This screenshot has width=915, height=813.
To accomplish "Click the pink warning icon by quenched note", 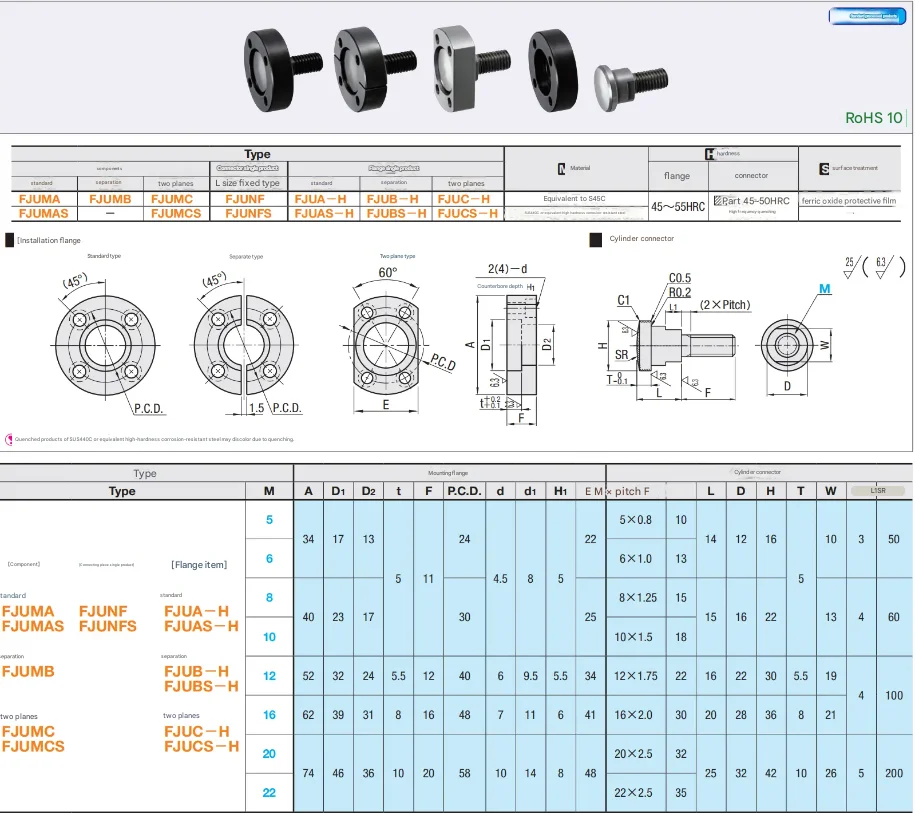I will tap(9, 439).
